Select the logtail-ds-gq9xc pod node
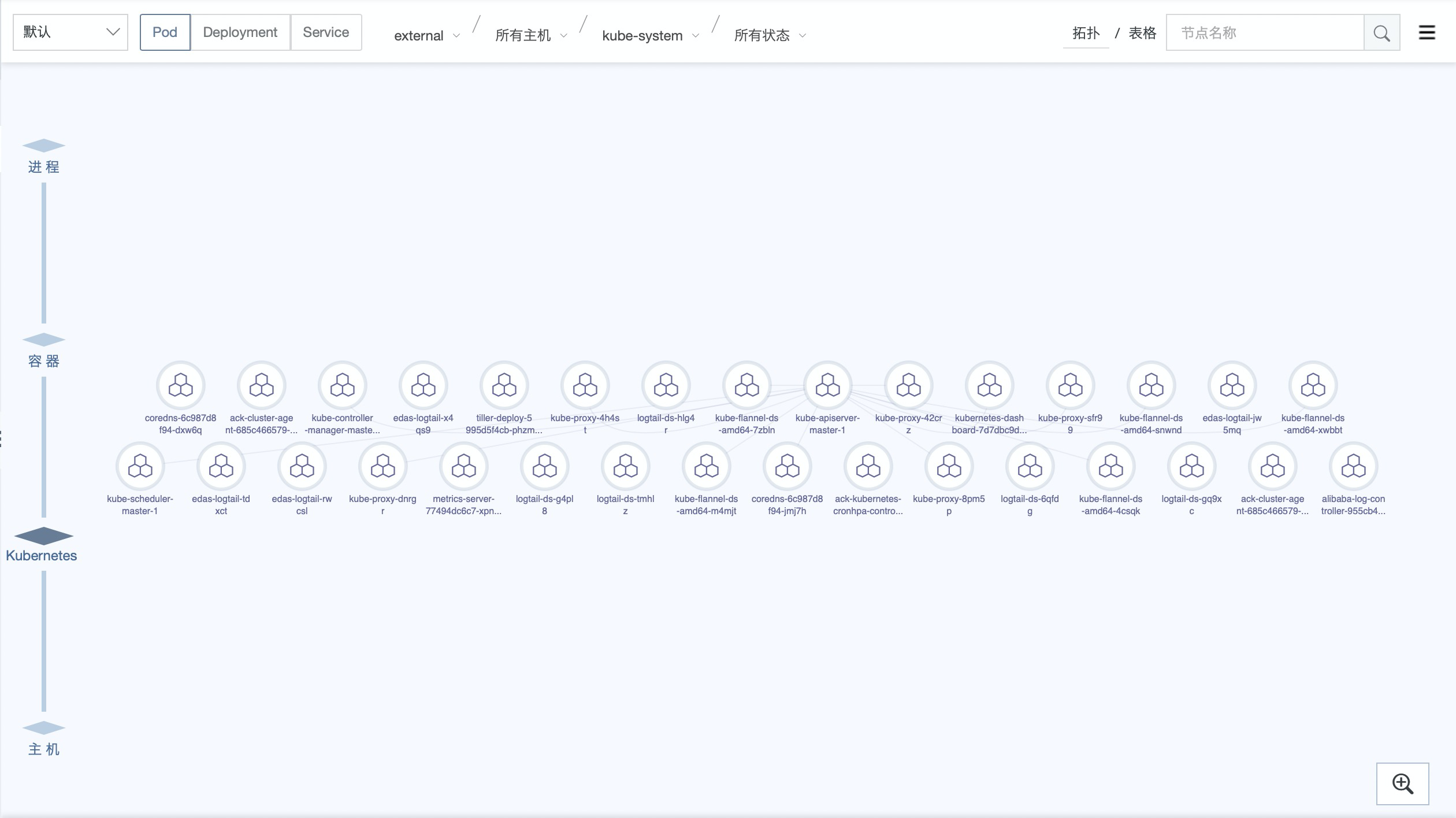Screen dimensions: 1456x818 pyautogui.click(x=1192, y=466)
